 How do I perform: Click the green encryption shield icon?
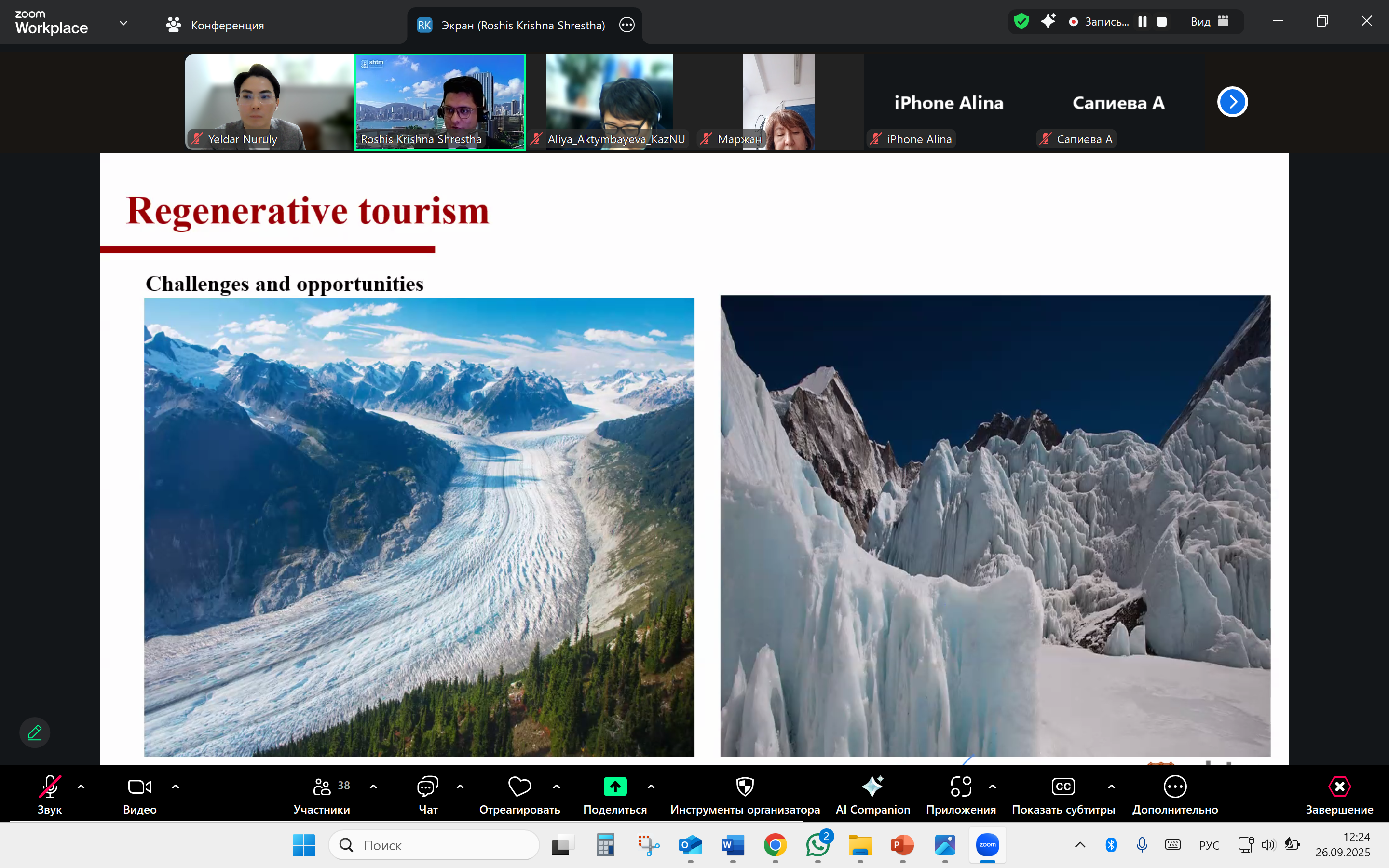(1021, 22)
